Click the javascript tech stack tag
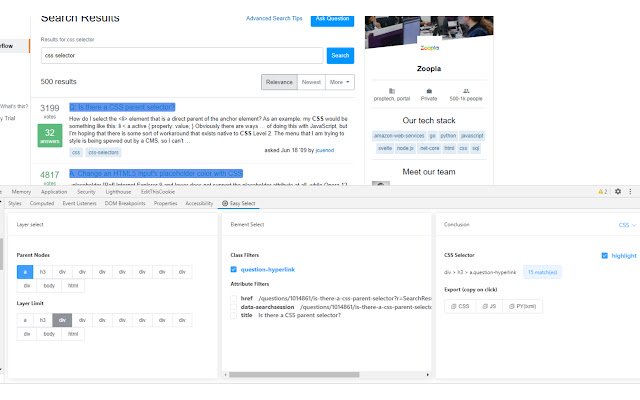Viewport: 640px width, 400px height. (472, 136)
